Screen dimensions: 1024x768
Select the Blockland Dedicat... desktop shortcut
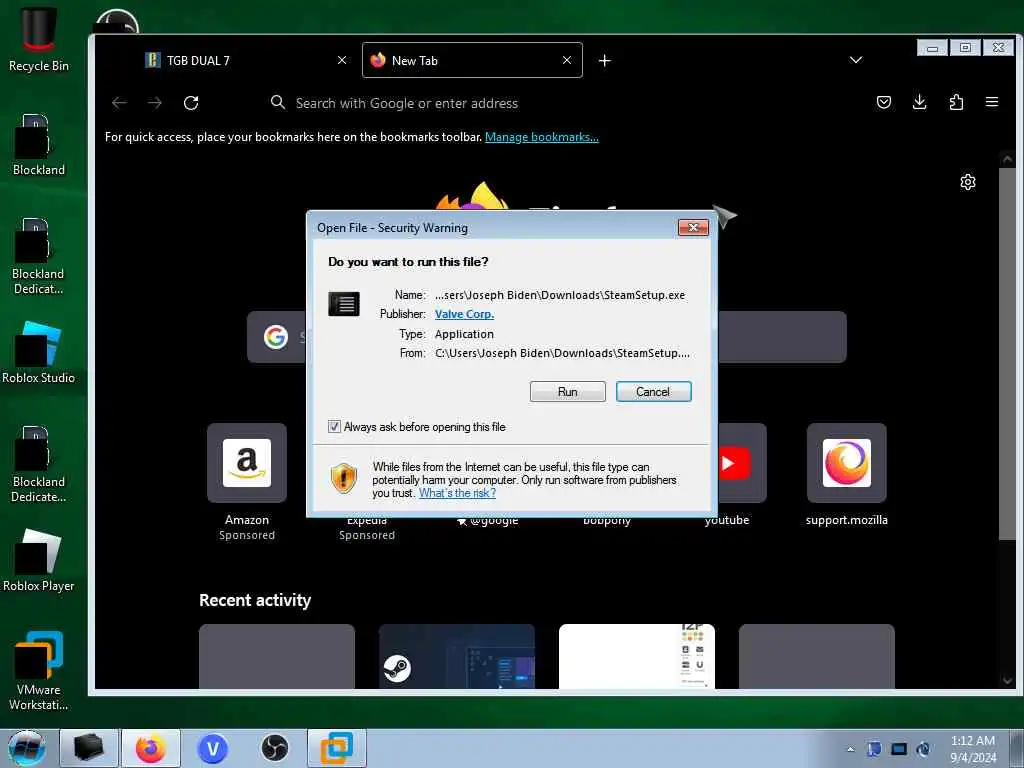coord(38,256)
